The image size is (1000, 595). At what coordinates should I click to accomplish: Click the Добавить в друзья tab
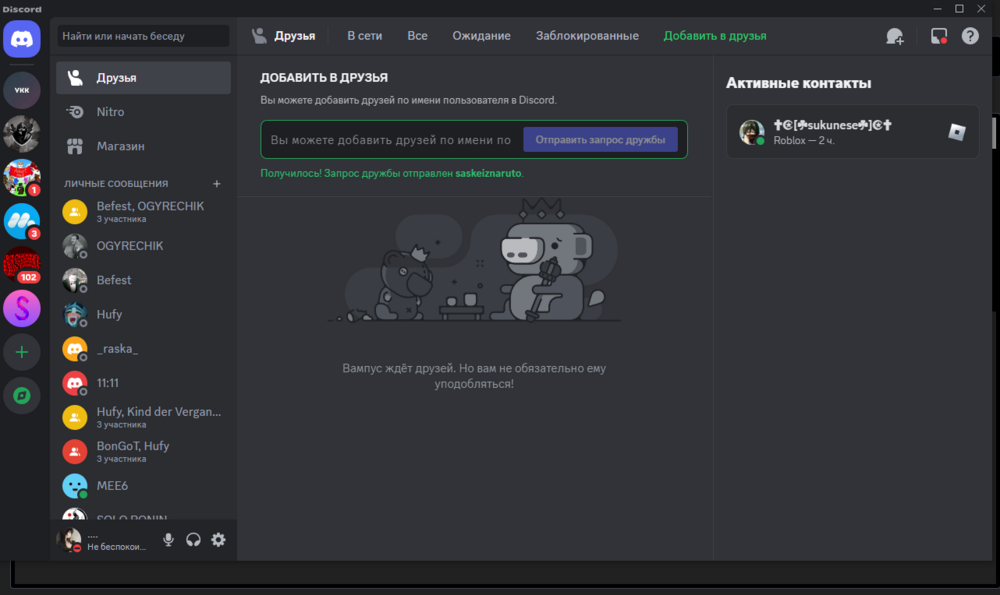point(715,36)
